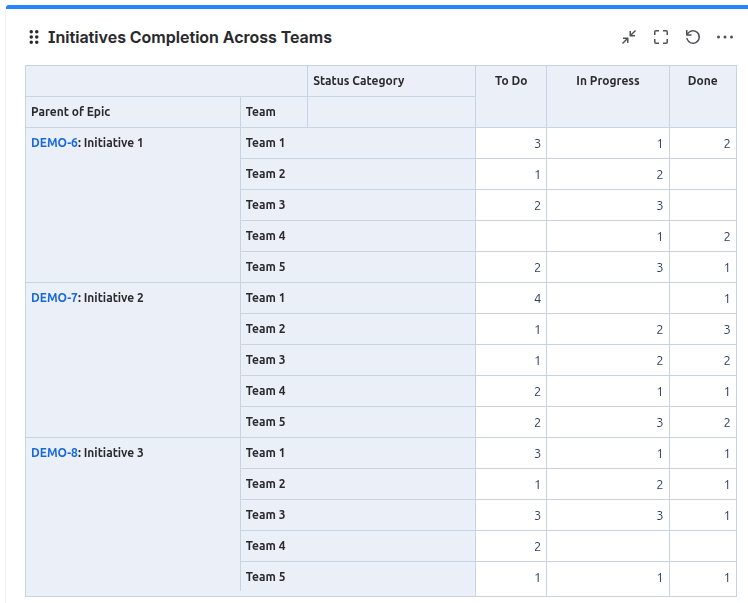This screenshot has width=748, height=603.
Task: Select Team 3 row under Initiative 3
Action: (x=358, y=515)
